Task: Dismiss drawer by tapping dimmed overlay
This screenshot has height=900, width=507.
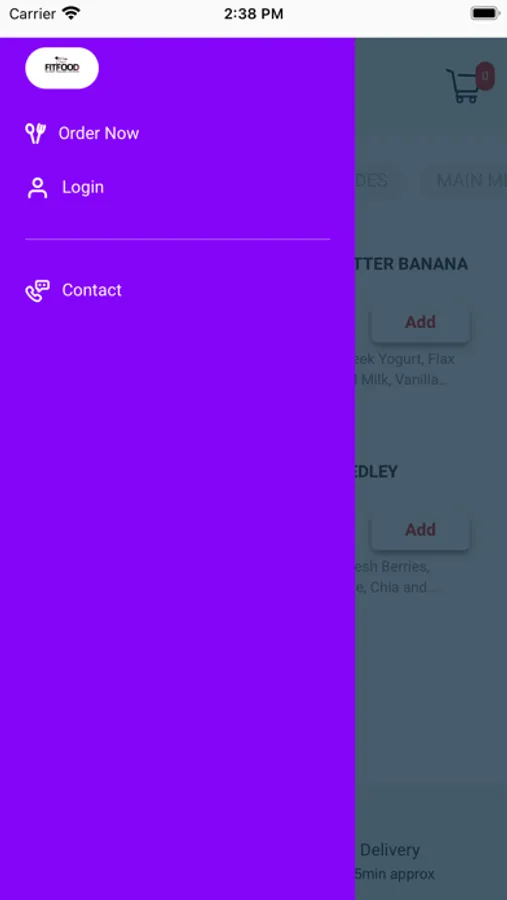Action: click(x=431, y=689)
